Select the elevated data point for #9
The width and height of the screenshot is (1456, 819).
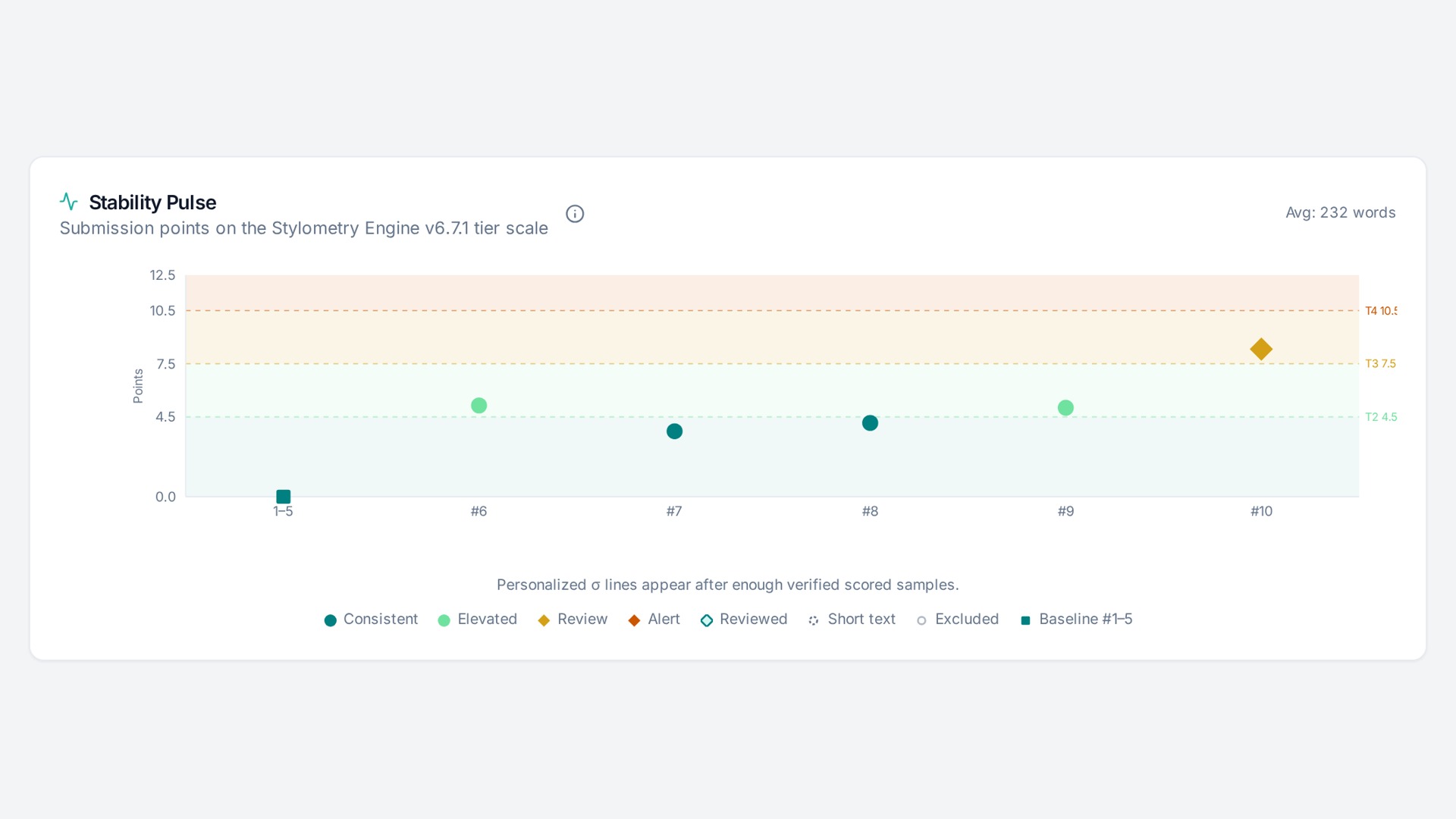click(x=1065, y=408)
